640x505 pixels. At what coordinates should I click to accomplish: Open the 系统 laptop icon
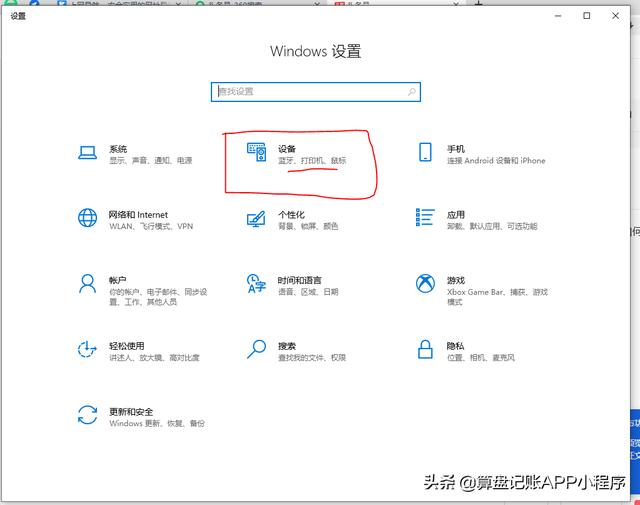87,153
